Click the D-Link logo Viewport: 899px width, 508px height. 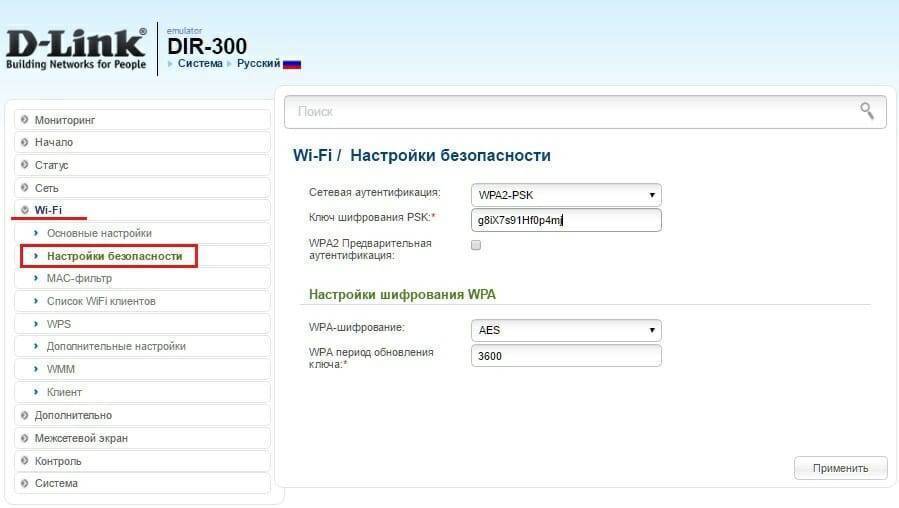(76, 49)
